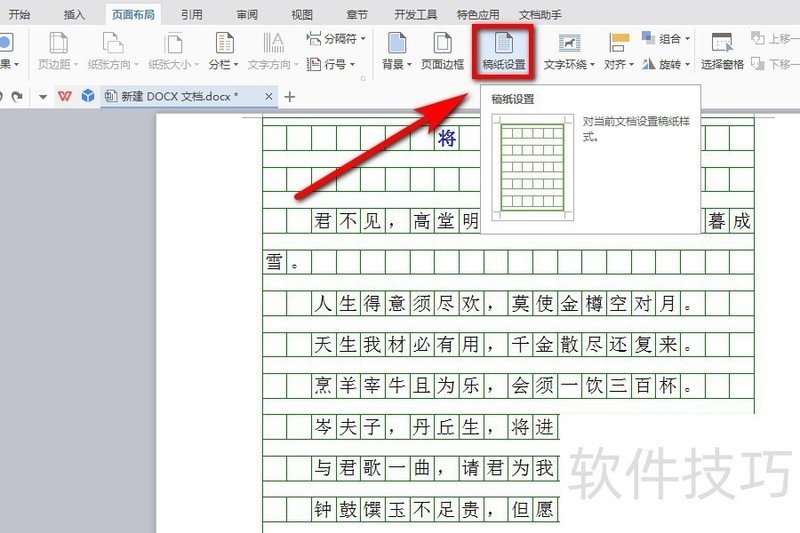This screenshot has width=800, height=533.
Task: Expand the 分栏 dropdown arrow
Action: pyautogui.click(x=236, y=65)
